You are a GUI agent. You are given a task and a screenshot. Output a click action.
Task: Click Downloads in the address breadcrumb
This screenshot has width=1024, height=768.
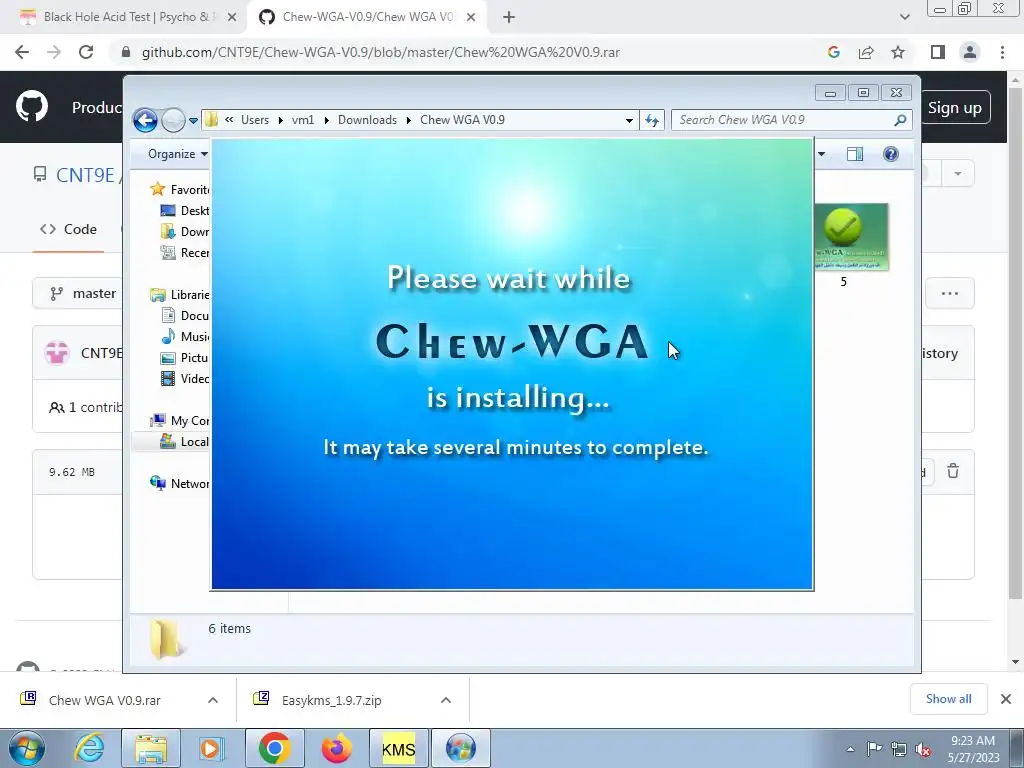coord(367,120)
